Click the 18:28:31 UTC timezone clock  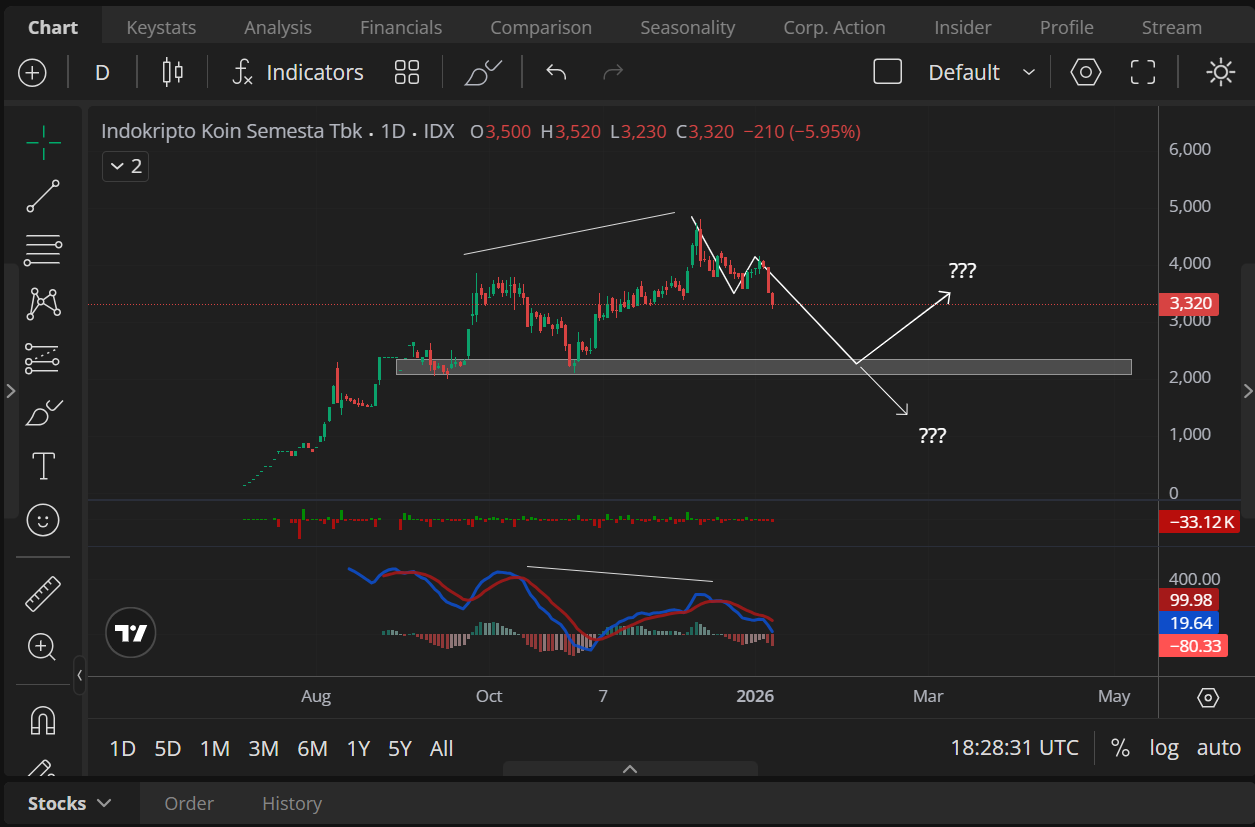pyautogui.click(x=1014, y=748)
